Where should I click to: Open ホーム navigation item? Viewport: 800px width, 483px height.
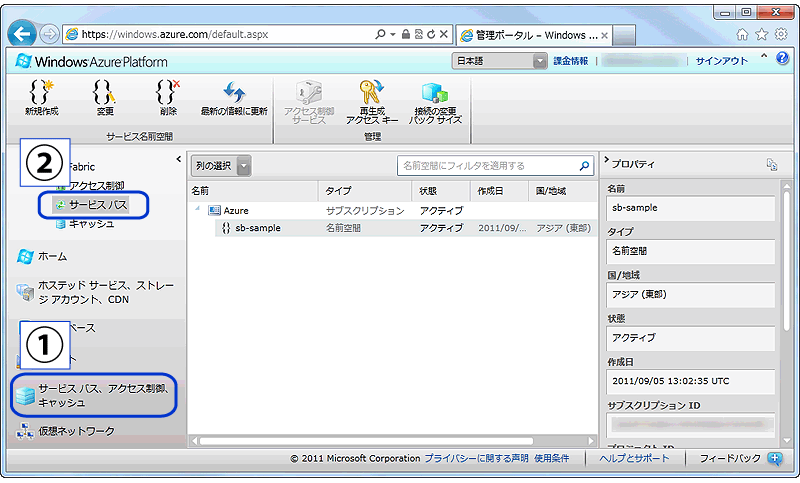pyautogui.click(x=42, y=256)
